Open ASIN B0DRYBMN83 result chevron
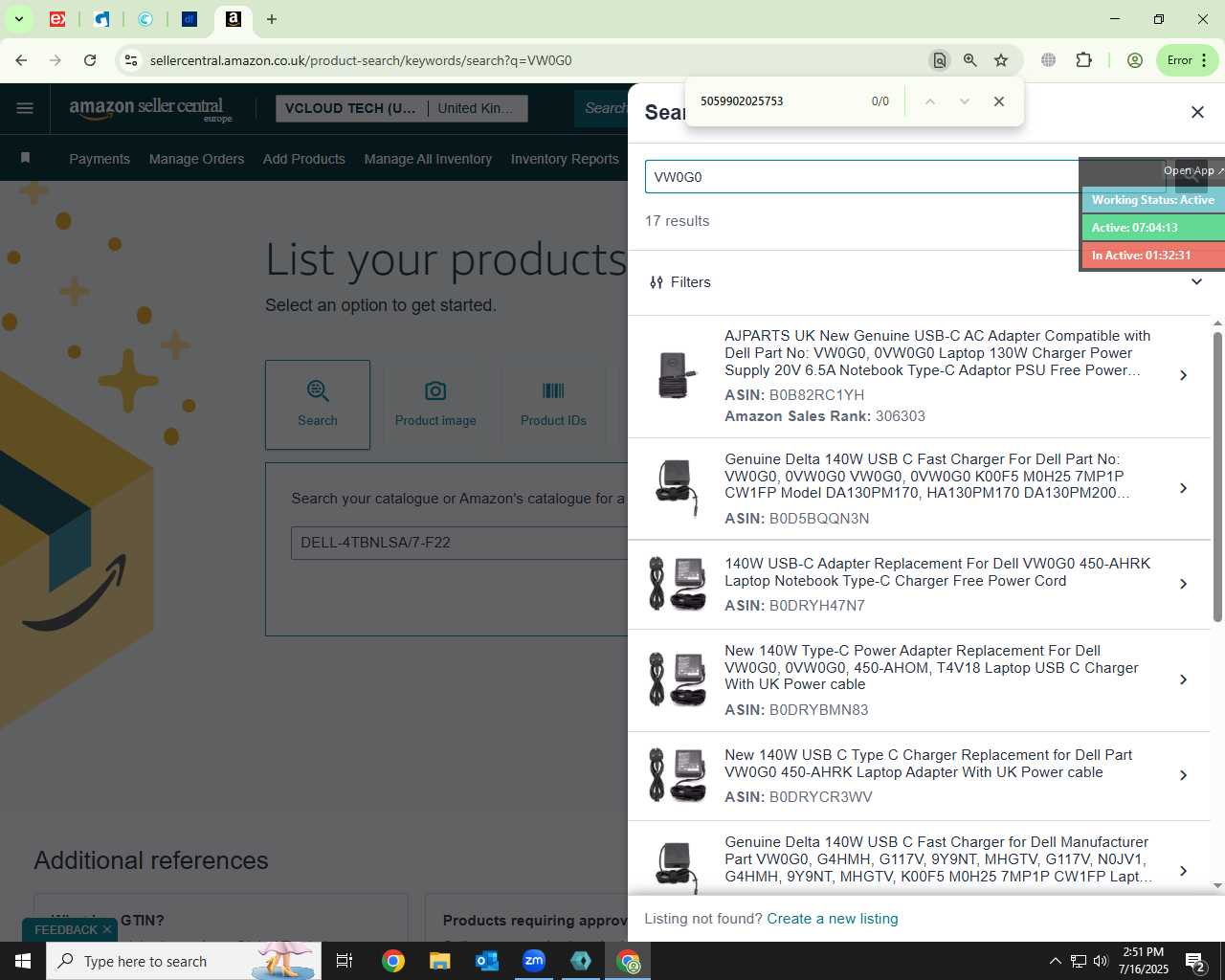The width and height of the screenshot is (1225, 980). click(1184, 679)
